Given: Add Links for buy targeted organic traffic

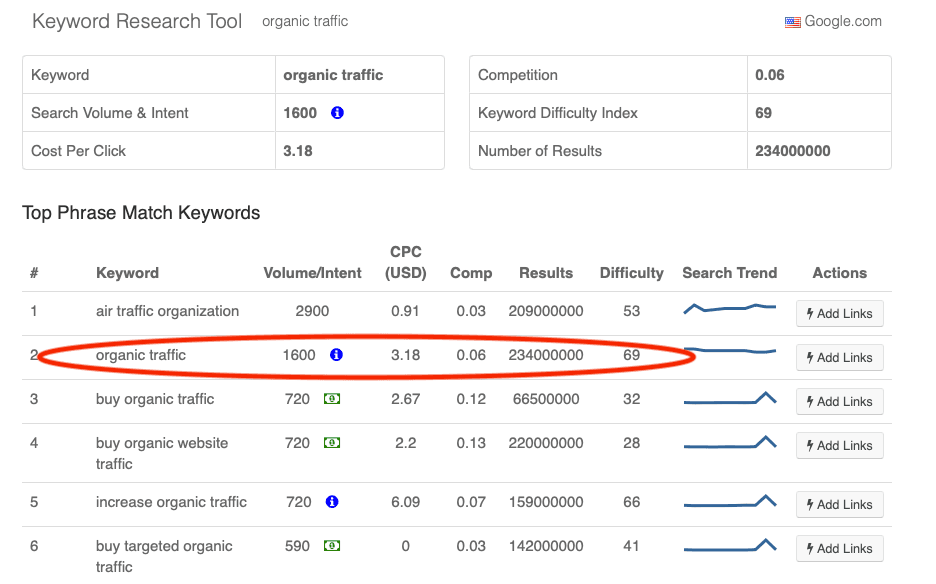Looking at the screenshot, I should click(839, 548).
